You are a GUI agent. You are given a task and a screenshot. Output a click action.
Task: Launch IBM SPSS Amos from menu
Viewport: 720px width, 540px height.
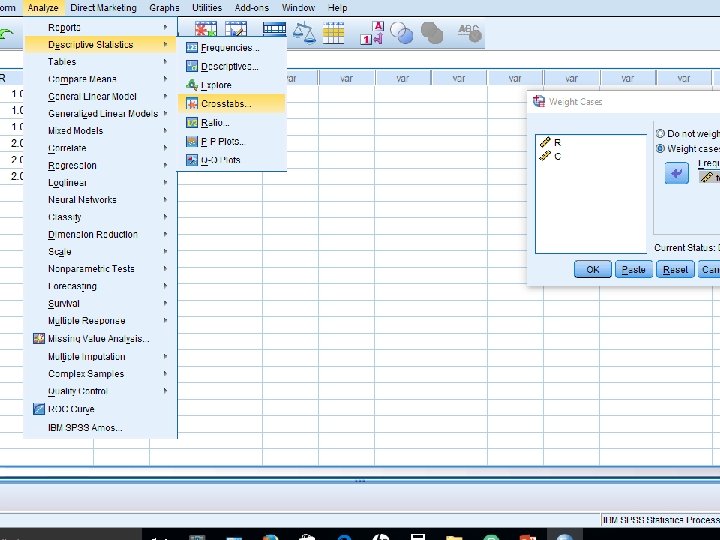pyautogui.click(x=100, y=428)
